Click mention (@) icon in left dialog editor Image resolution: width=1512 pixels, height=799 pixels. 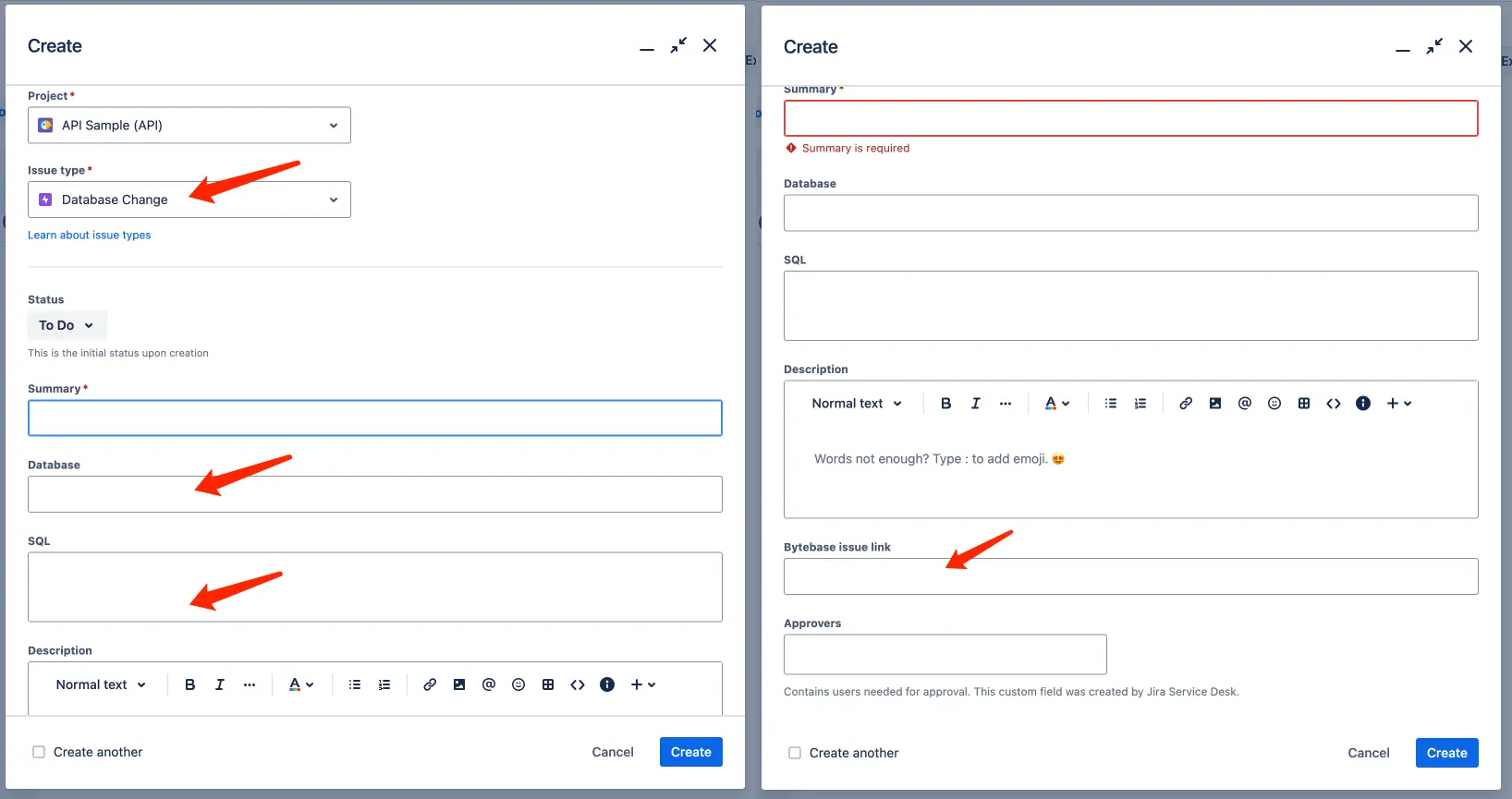[x=489, y=684]
